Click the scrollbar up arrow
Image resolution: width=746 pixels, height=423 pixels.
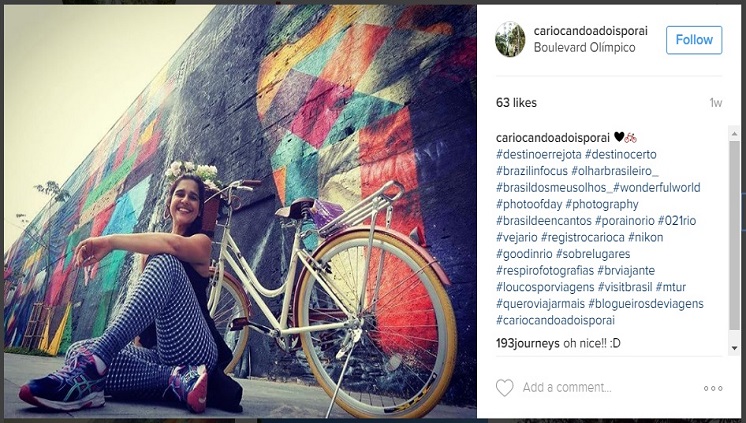[735, 134]
